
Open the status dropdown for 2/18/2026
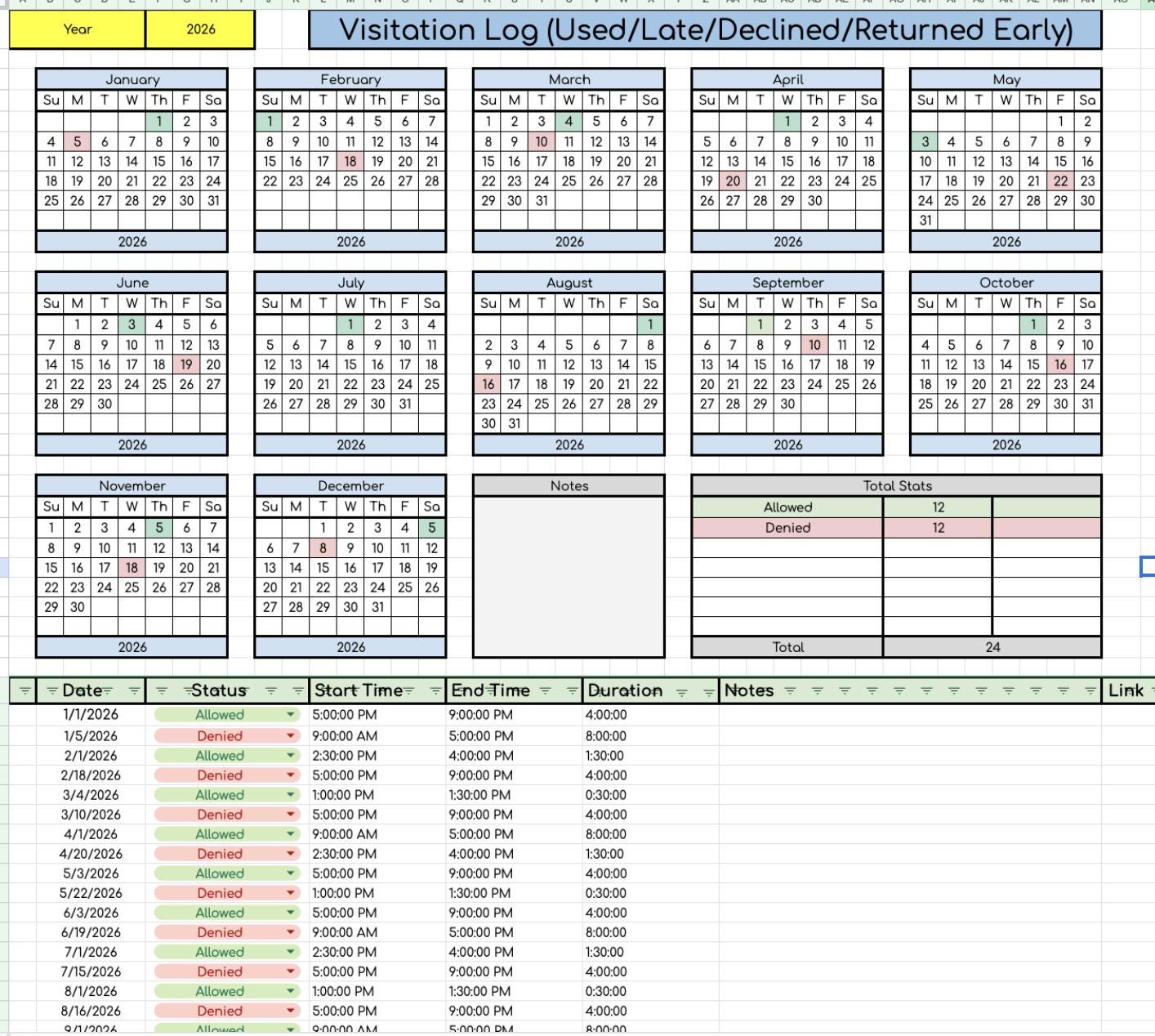pos(290,775)
